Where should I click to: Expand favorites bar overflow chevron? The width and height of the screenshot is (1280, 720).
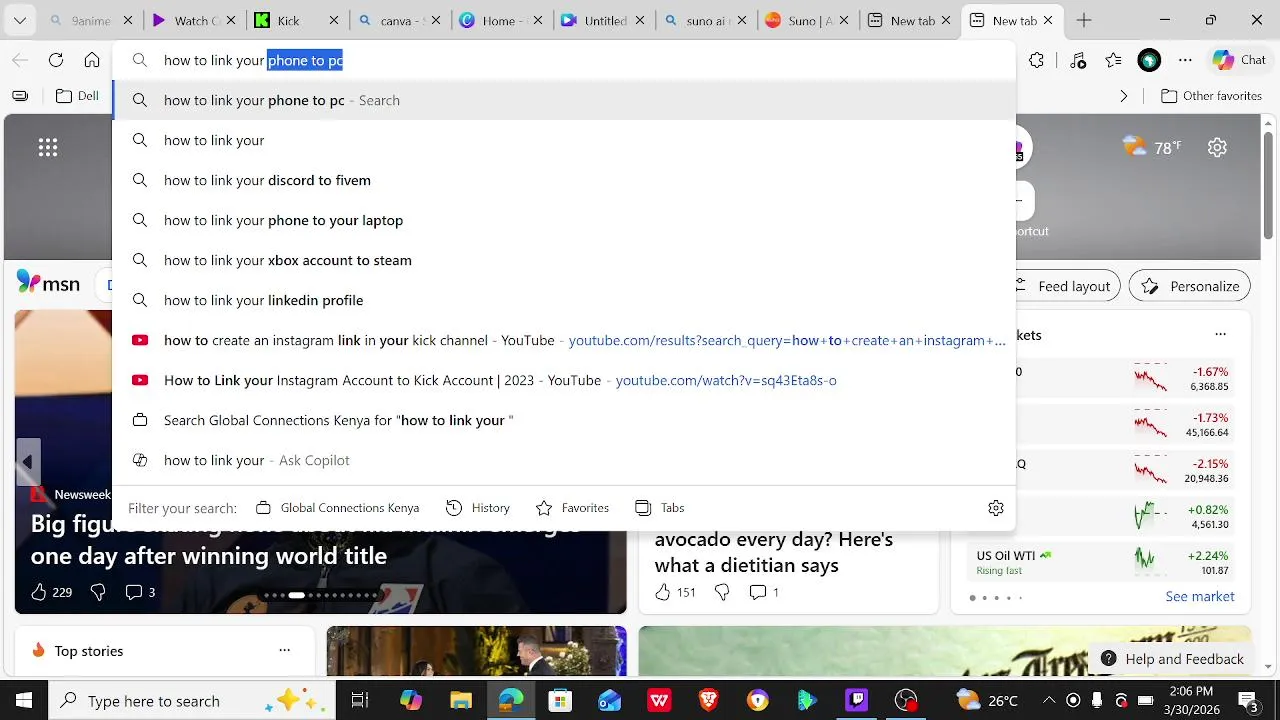(1124, 96)
